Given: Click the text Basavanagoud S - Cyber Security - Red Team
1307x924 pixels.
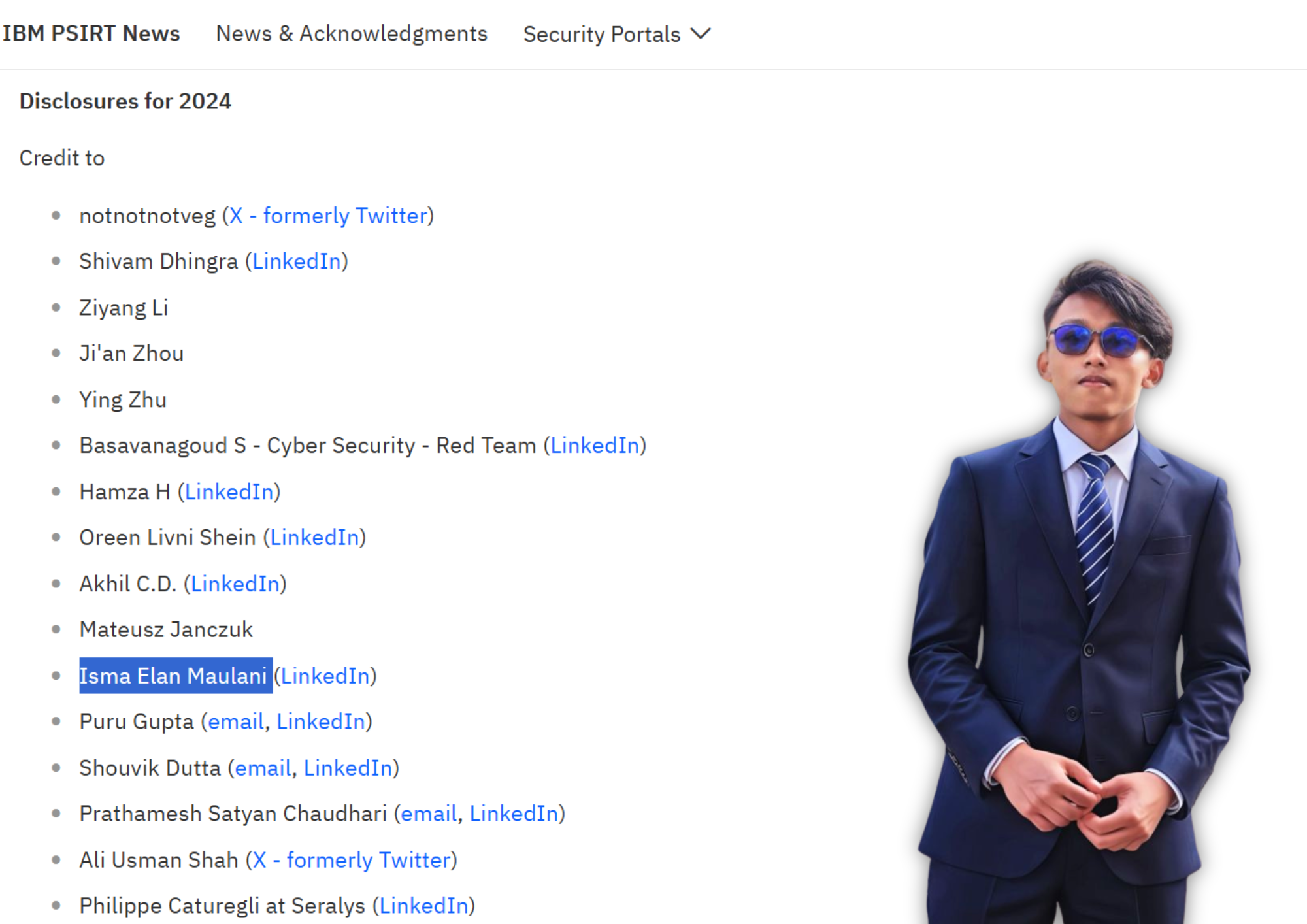Looking at the screenshot, I should pos(308,446).
